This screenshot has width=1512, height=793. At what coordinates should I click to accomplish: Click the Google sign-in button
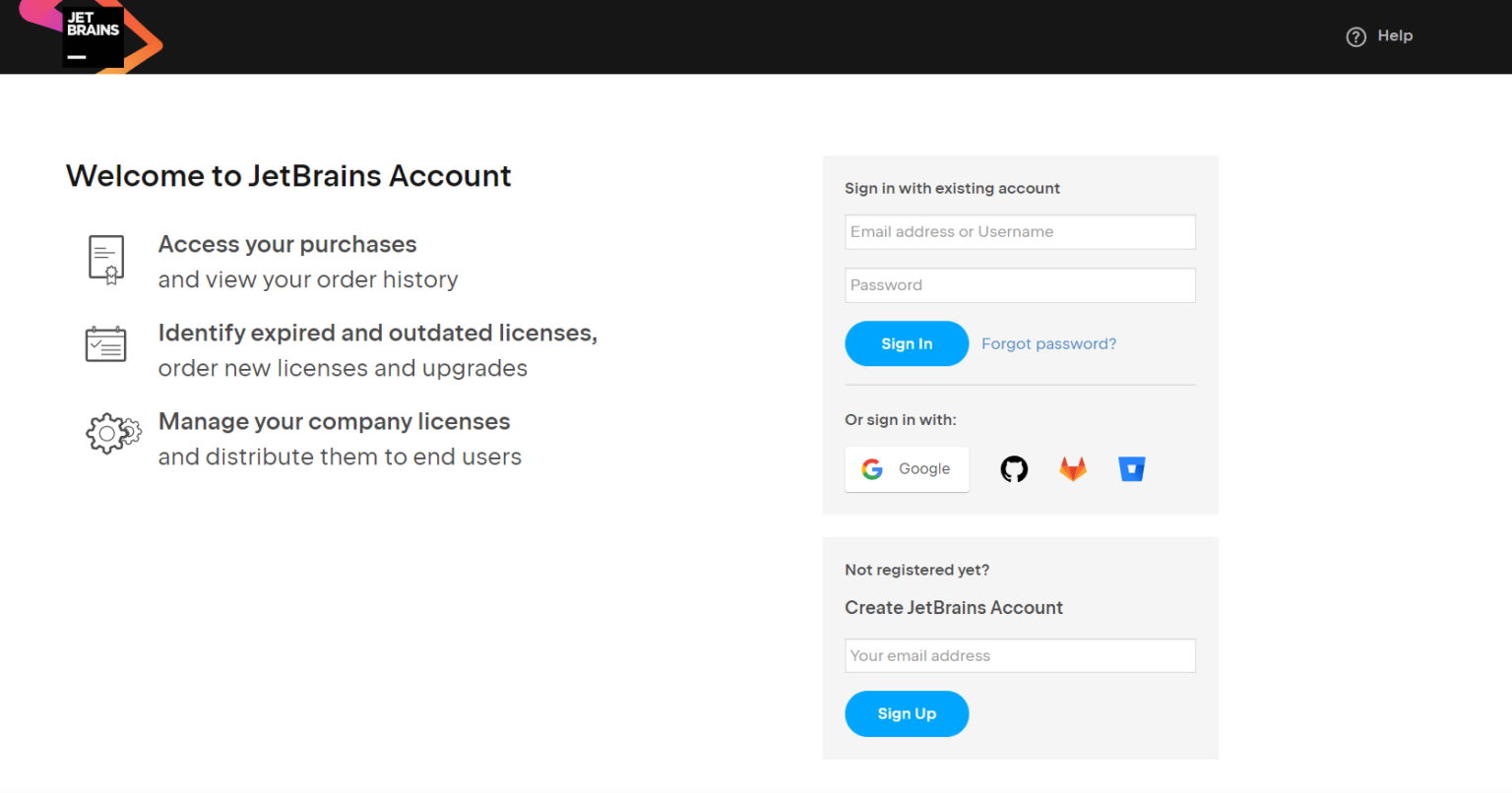click(x=907, y=469)
